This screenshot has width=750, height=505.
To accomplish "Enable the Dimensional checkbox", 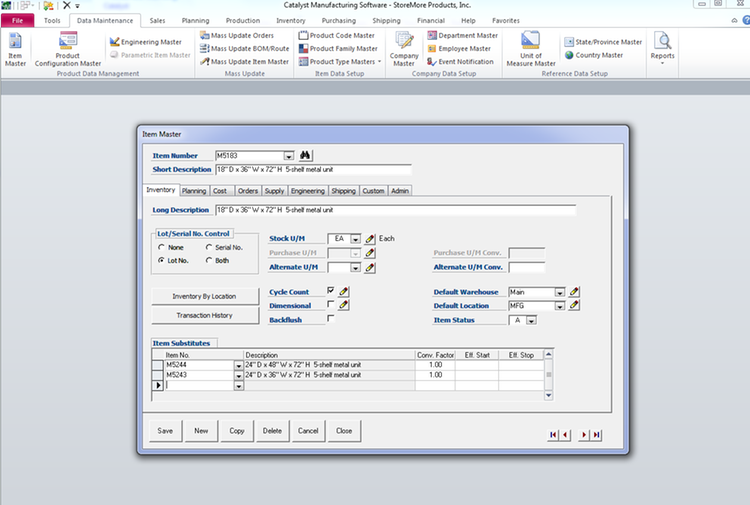I will pyautogui.click(x=331, y=304).
